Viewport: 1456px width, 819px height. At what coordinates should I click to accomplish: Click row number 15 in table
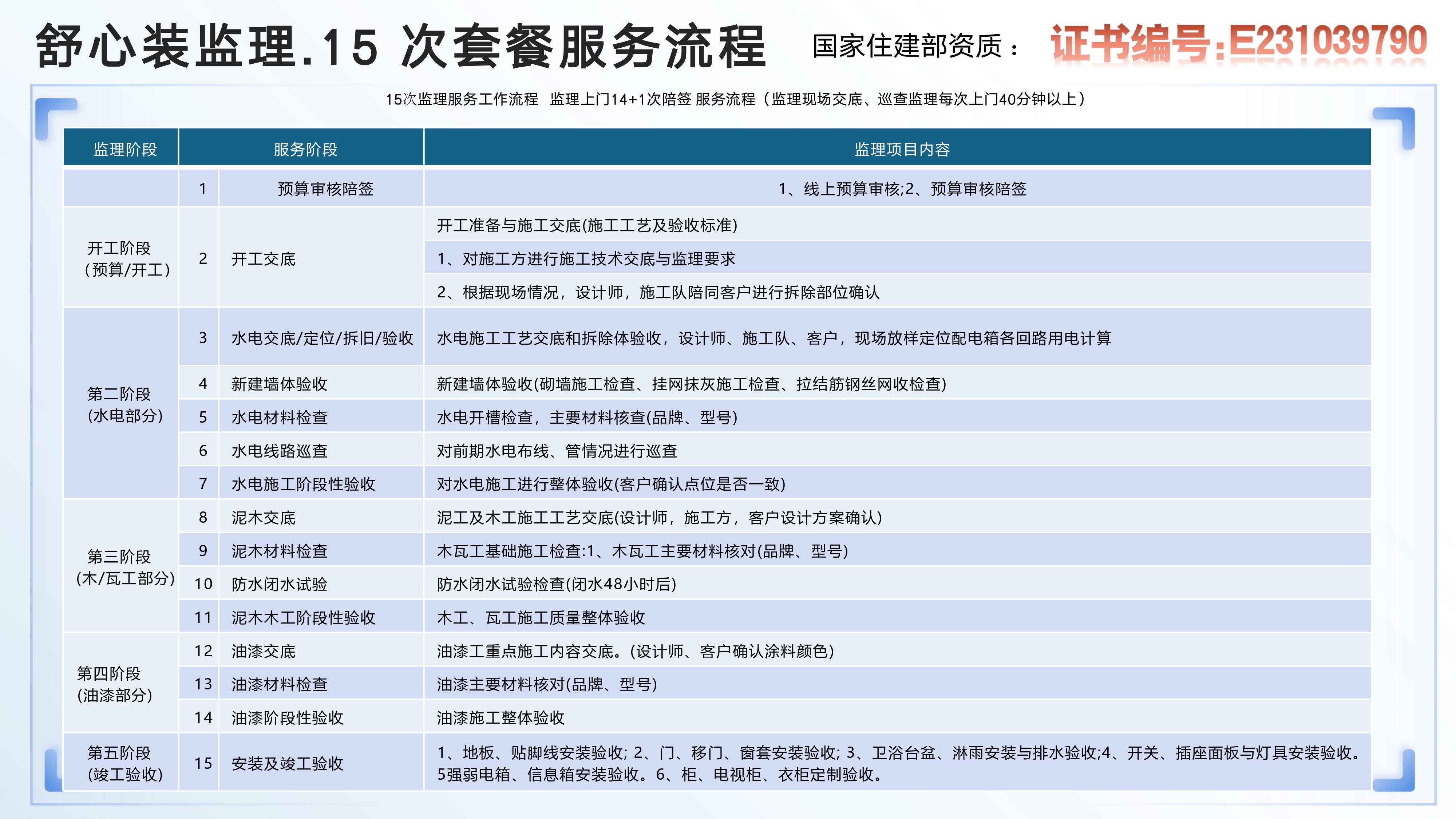(x=203, y=764)
